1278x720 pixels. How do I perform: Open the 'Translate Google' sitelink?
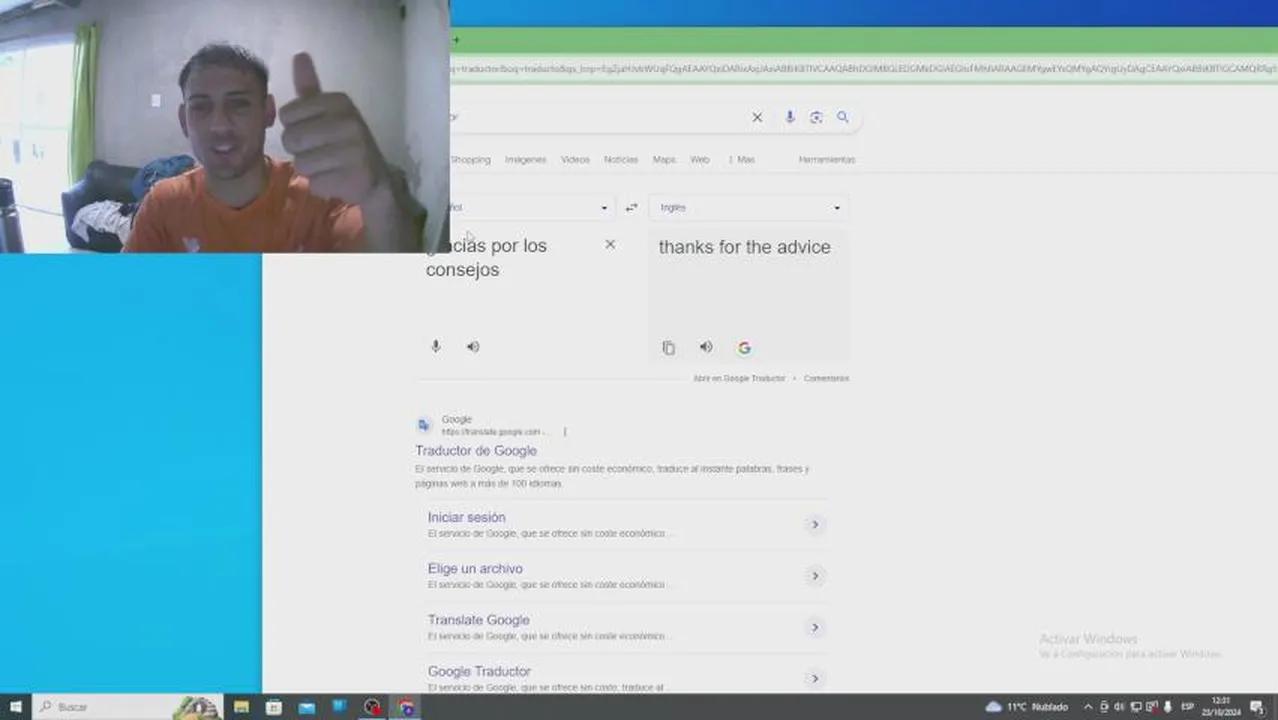(478, 620)
